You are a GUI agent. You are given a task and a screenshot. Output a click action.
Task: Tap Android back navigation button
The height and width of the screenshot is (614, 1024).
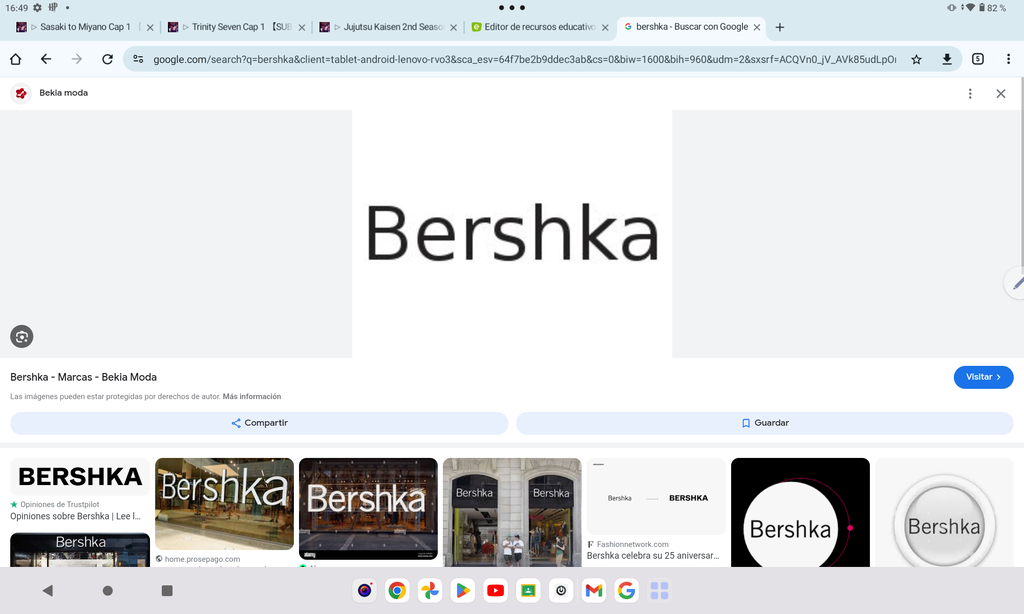click(47, 590)
